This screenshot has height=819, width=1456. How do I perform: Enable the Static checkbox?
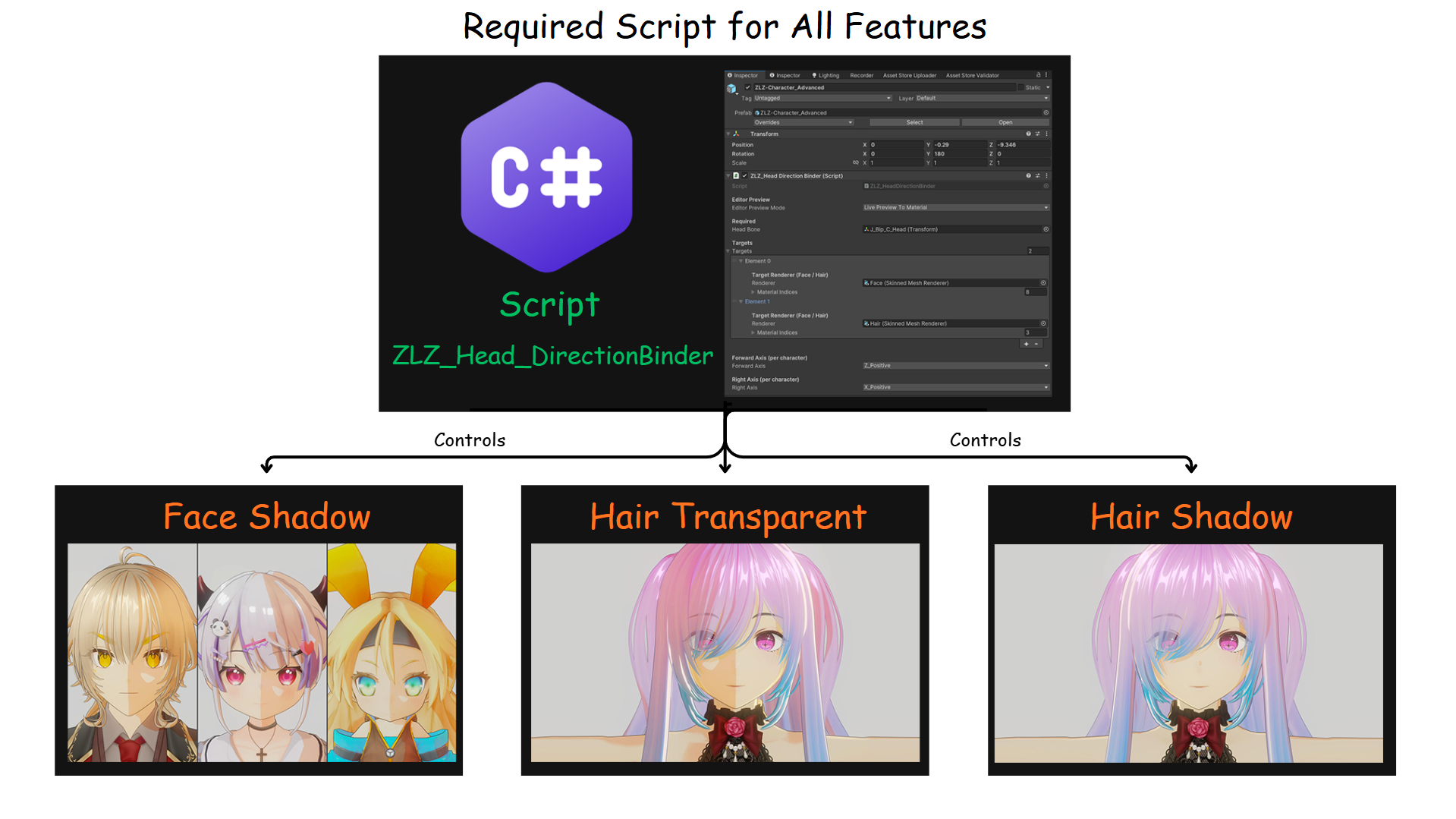[1020, 87]
